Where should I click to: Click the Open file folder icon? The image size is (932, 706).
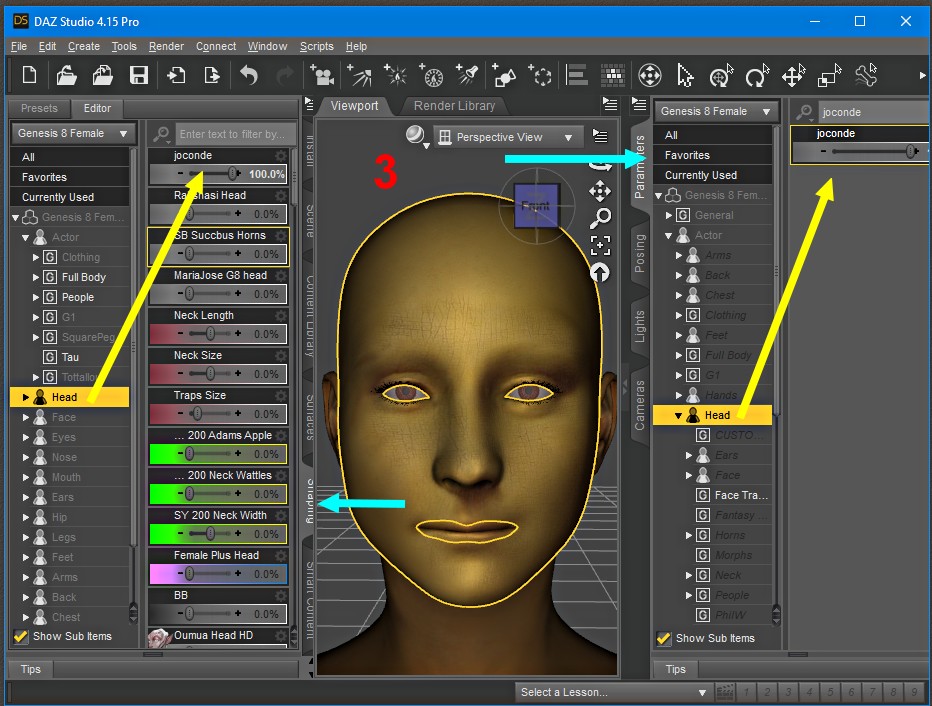[66, 75]
